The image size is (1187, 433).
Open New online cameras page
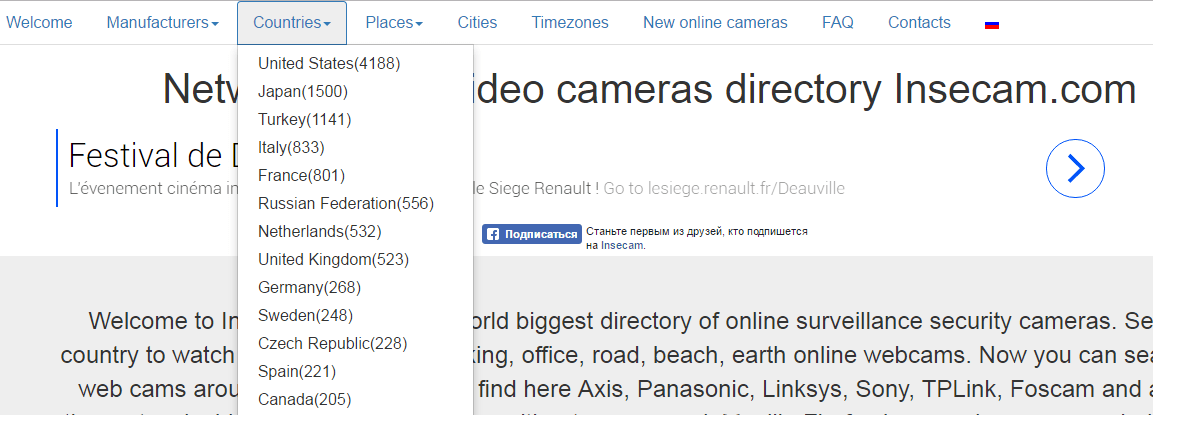coord(715,23)
